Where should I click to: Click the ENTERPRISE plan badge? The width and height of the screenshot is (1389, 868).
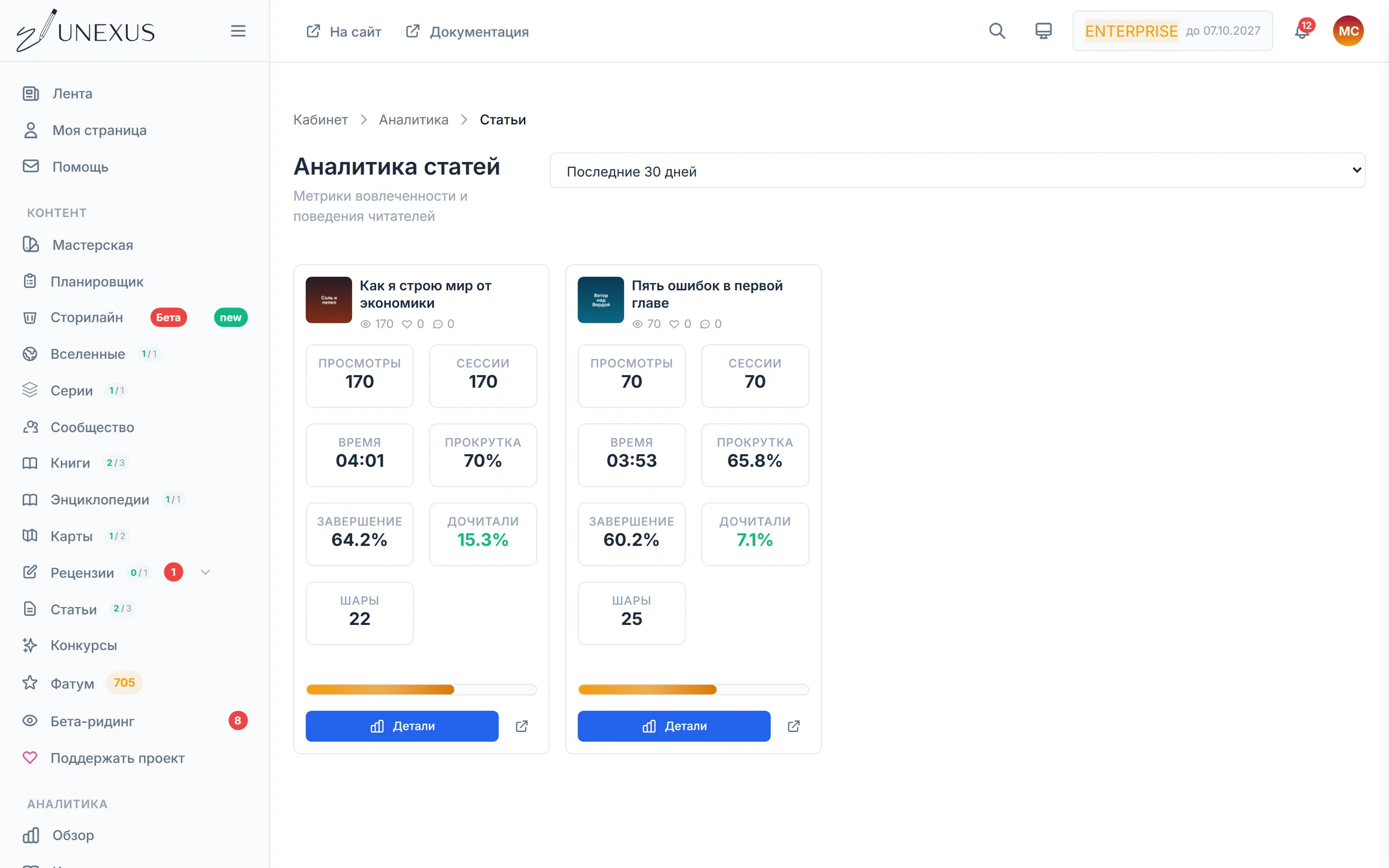1131,31
